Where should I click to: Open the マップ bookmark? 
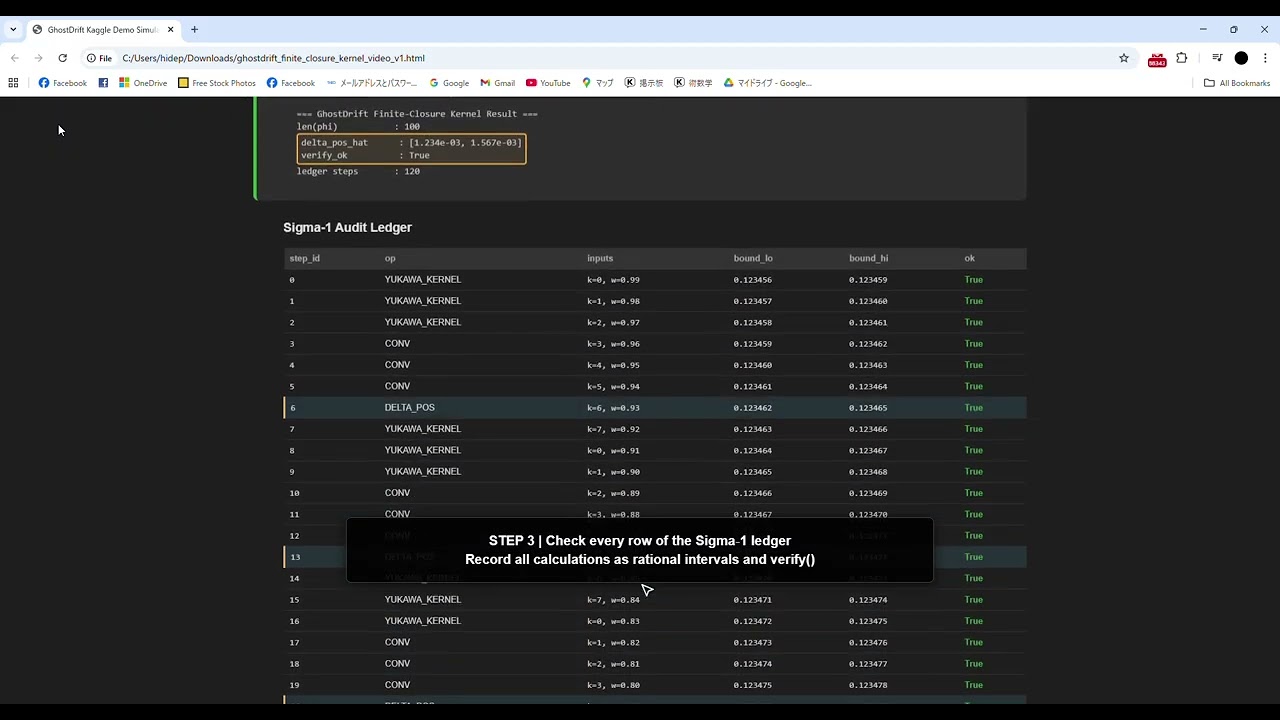pos(598,83)
